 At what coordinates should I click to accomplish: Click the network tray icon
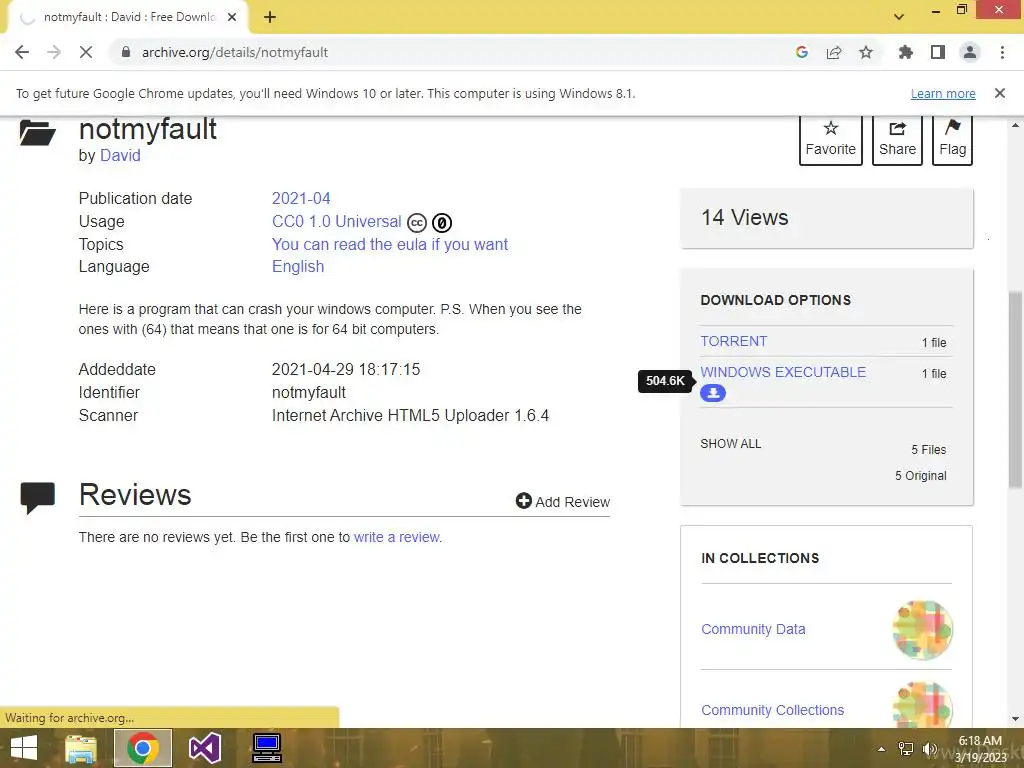pyautogui.click(x=906, y=749)
